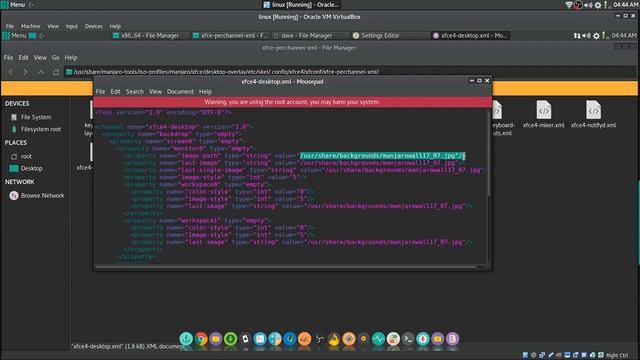The image size is (640, 360).
Task: Launch Chrome from the dock
Action: [201, 338]
